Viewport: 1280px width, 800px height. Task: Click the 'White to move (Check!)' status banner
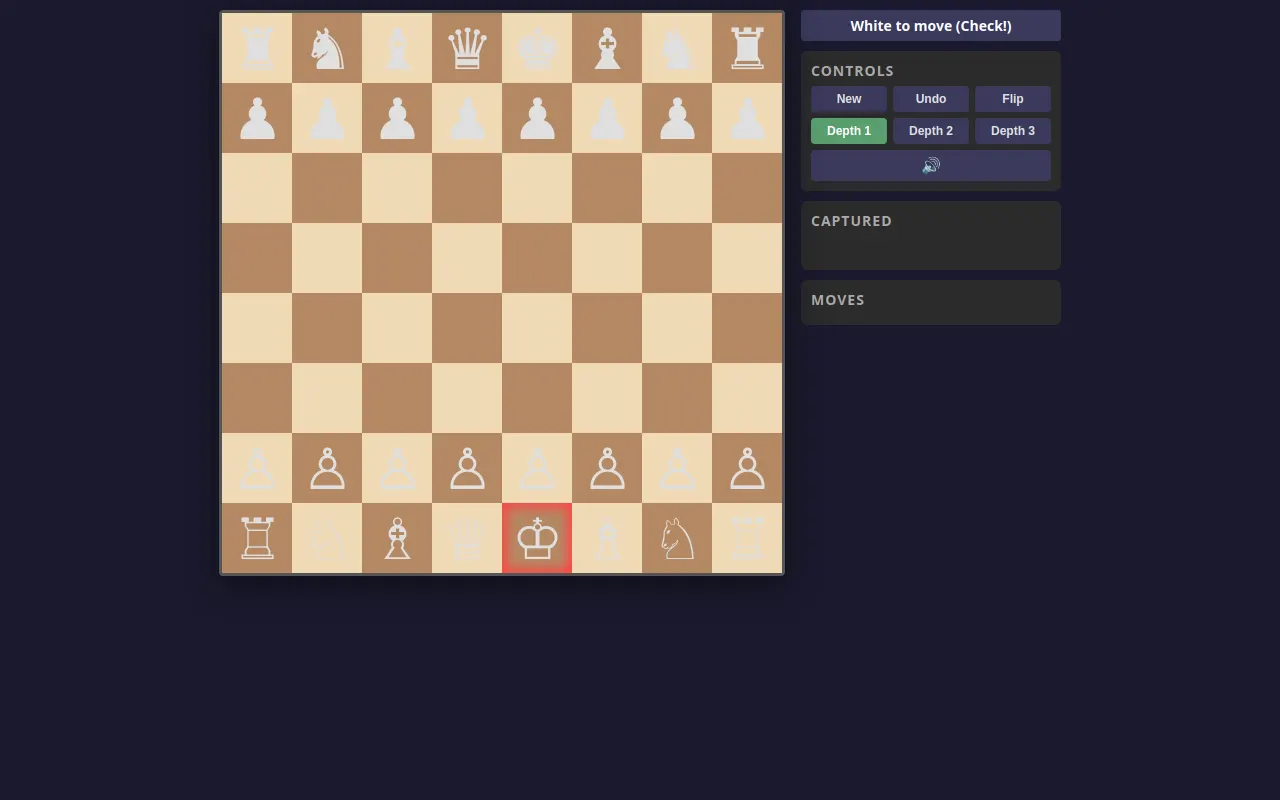pyautogui.click(x=931, y=26)
